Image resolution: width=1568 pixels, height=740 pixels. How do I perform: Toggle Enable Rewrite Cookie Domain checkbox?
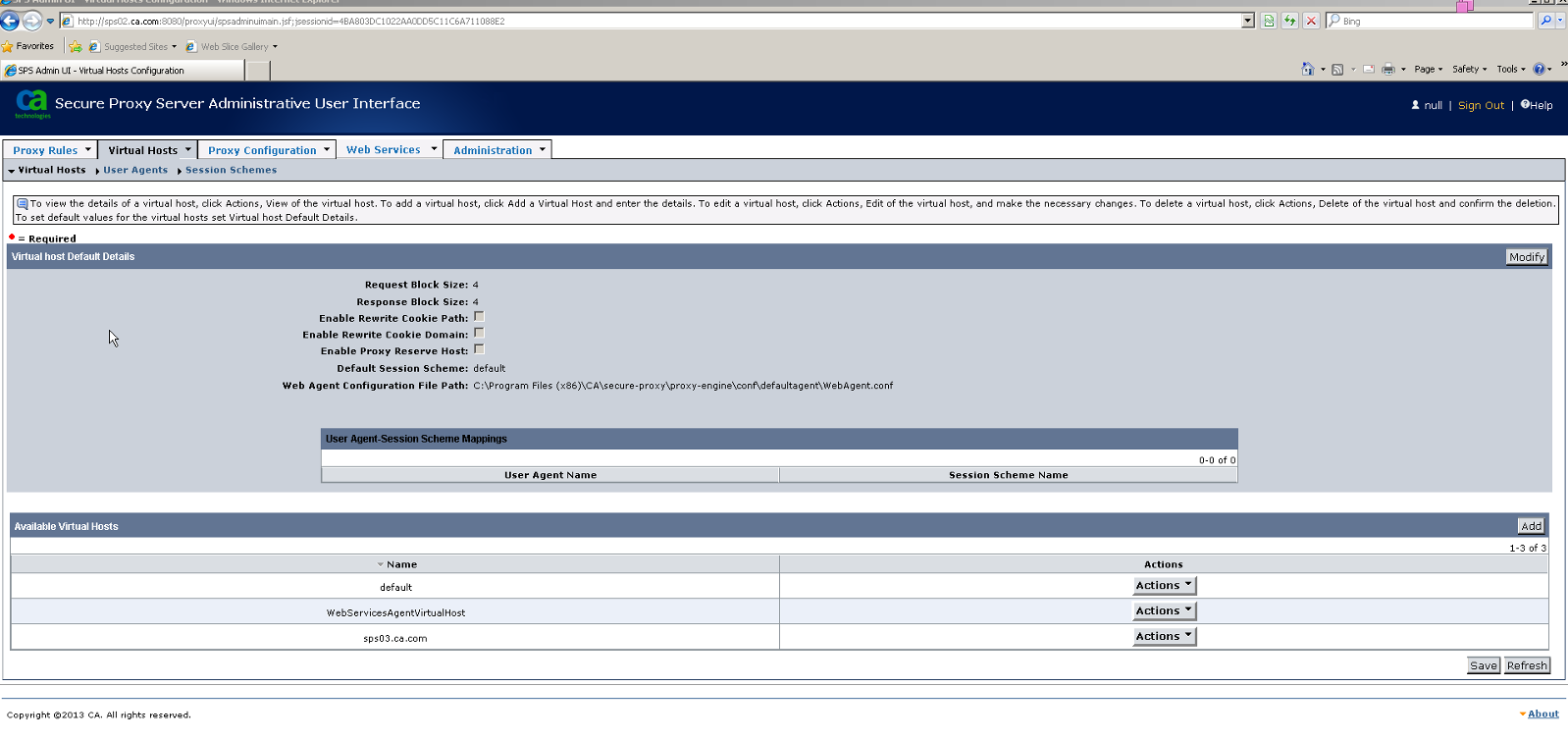point(479,333)
